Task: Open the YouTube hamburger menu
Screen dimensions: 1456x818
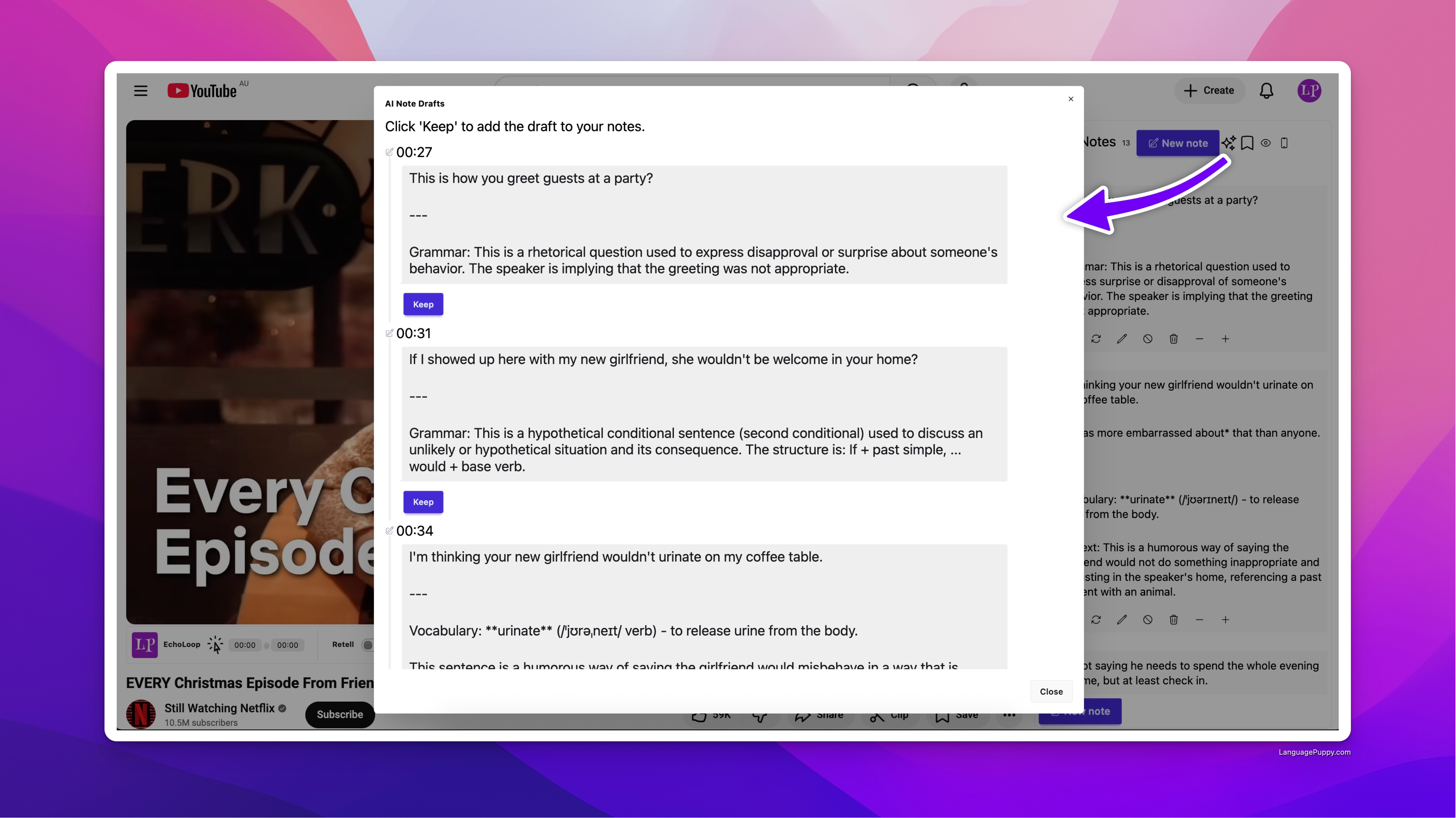Action: click(141, 91)
